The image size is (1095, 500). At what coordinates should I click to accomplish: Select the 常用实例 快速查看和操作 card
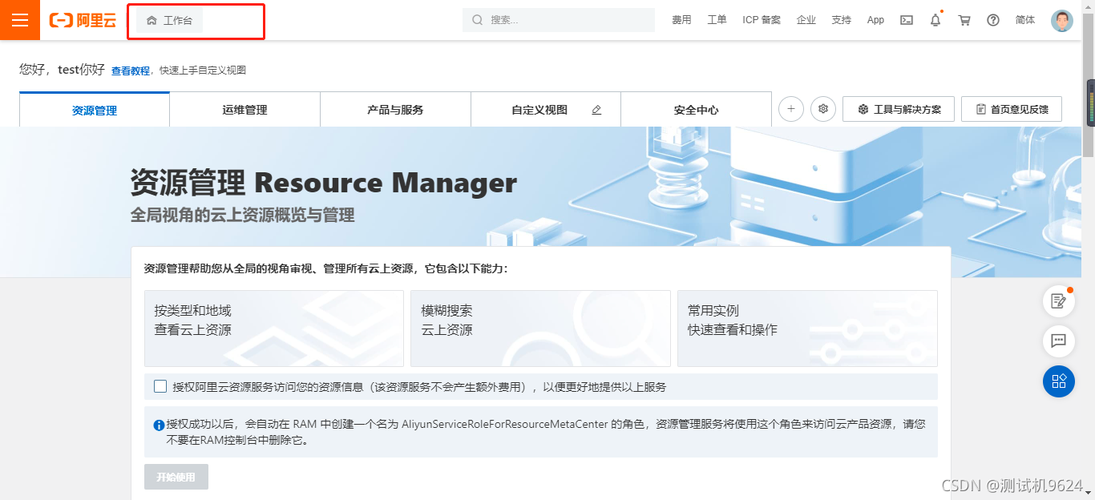807,328
